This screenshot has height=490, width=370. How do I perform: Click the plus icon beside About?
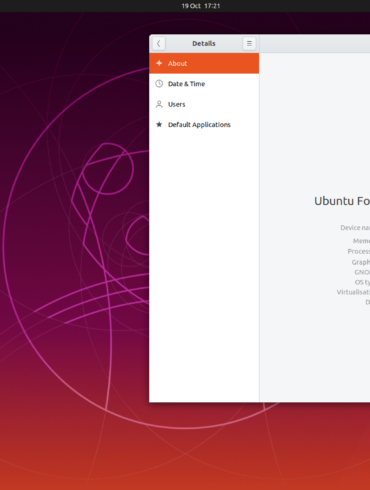(159, 63)
